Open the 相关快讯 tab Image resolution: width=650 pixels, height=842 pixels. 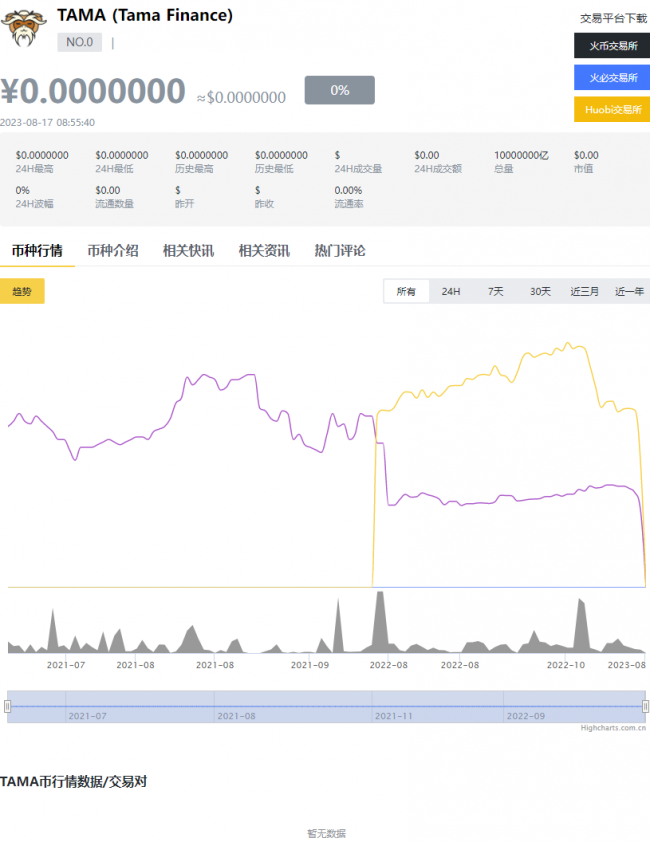[189, 250]
